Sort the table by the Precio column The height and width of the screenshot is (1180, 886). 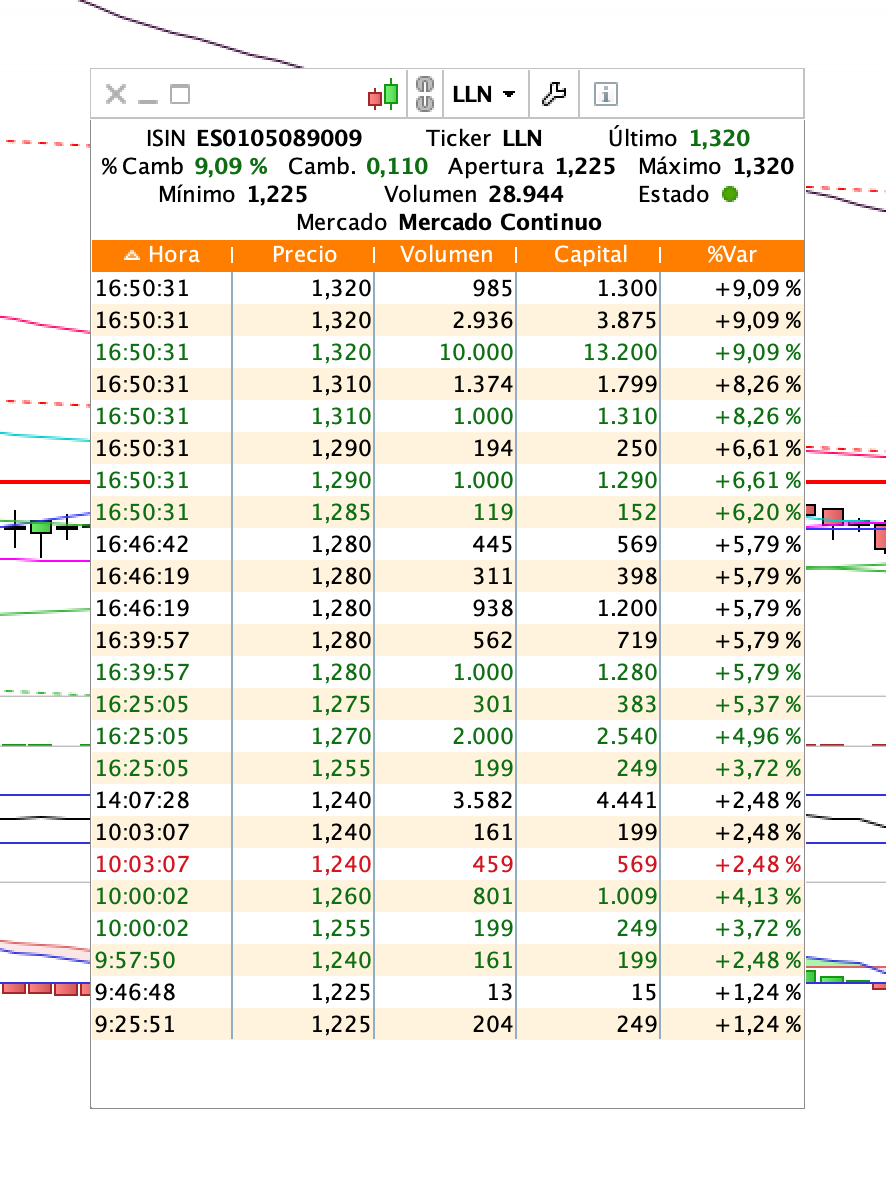pos(304,255)
